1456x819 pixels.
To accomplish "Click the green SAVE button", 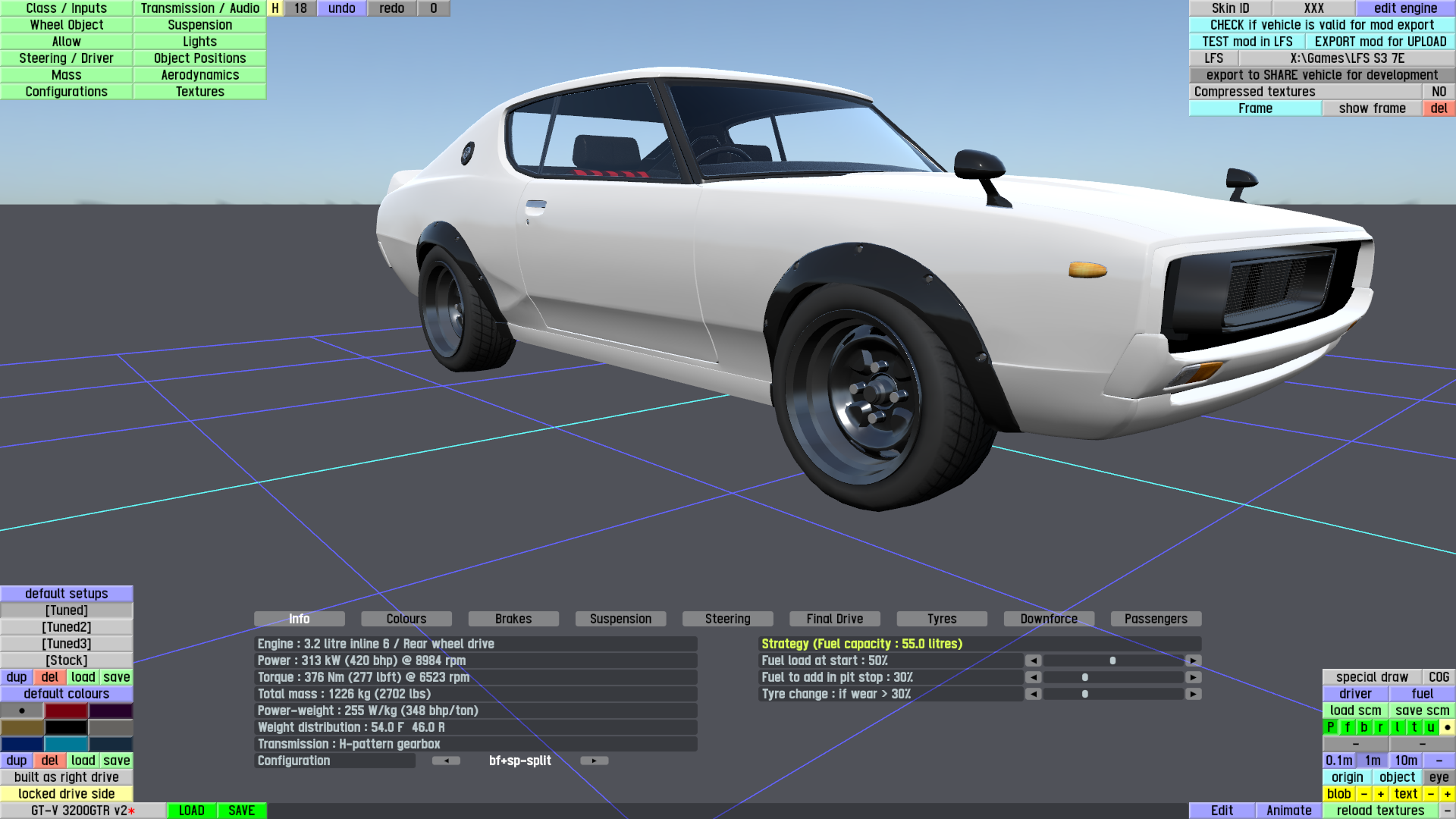I will [241, 811].
